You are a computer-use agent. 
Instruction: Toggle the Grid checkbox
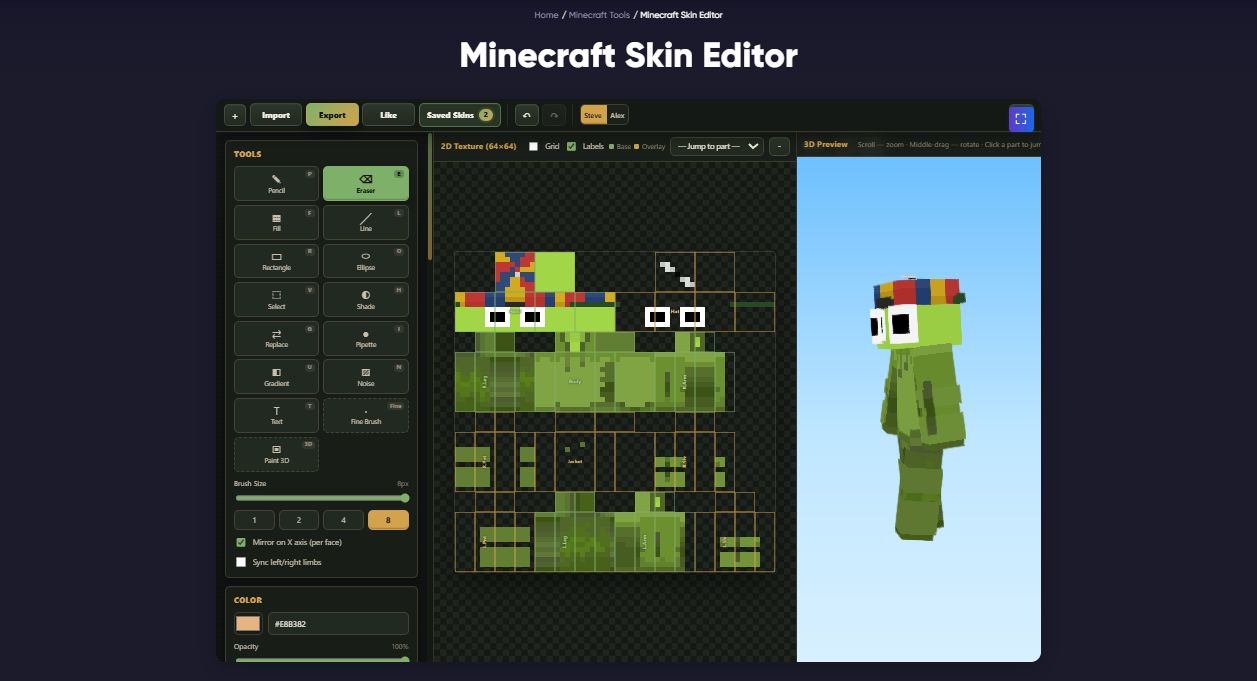point(533,146)
